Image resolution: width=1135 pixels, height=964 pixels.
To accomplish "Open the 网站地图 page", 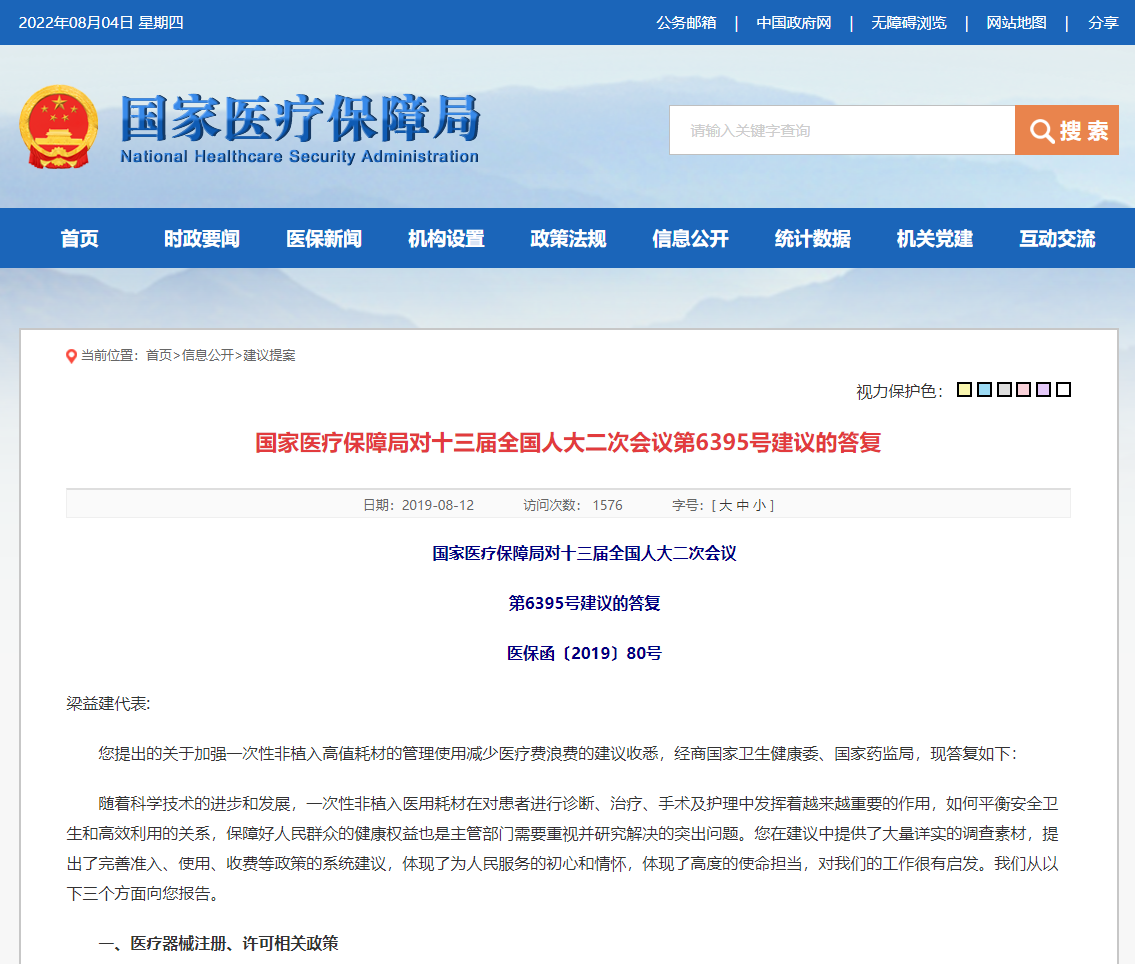I will tap(1017, 21).
